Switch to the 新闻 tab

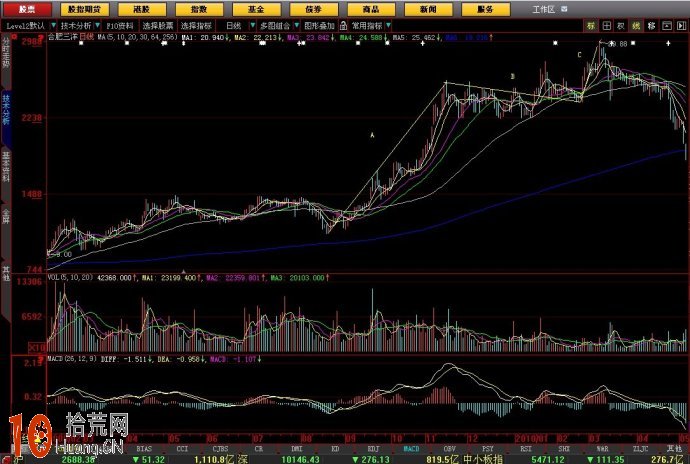click(428, 9)
